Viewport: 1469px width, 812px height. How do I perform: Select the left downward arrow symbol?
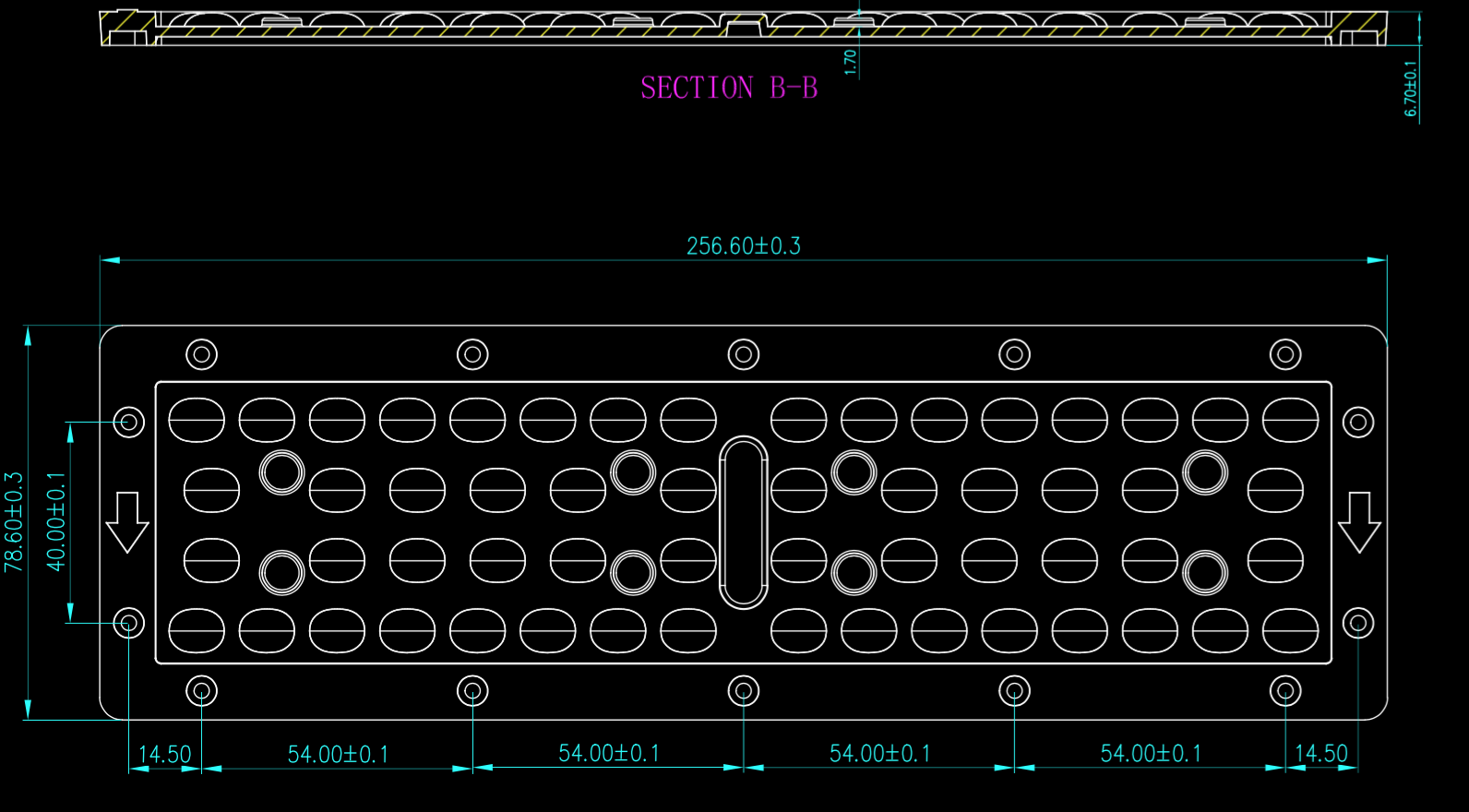tap(127, 521)
